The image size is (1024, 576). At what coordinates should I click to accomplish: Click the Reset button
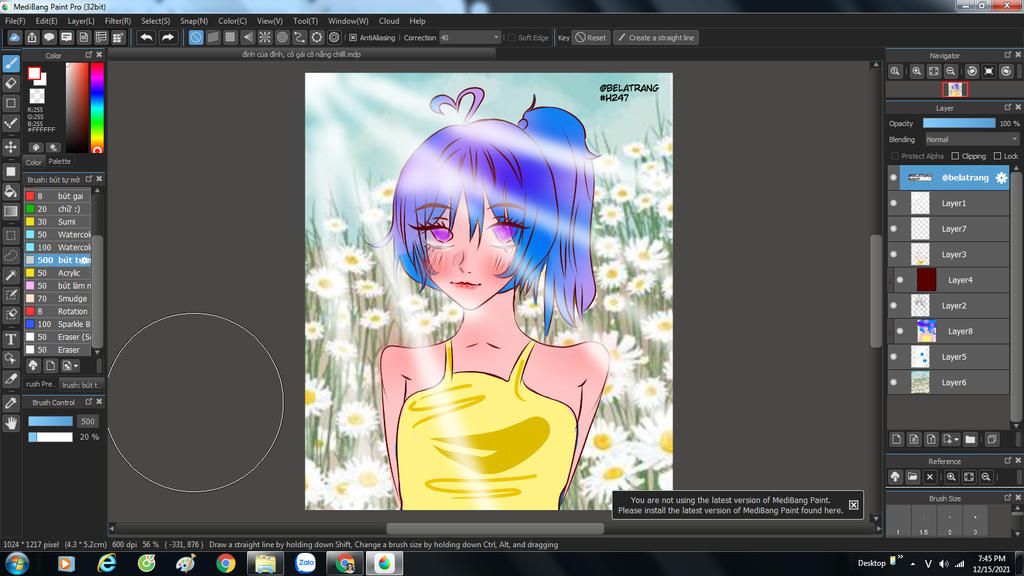point(591,38)
